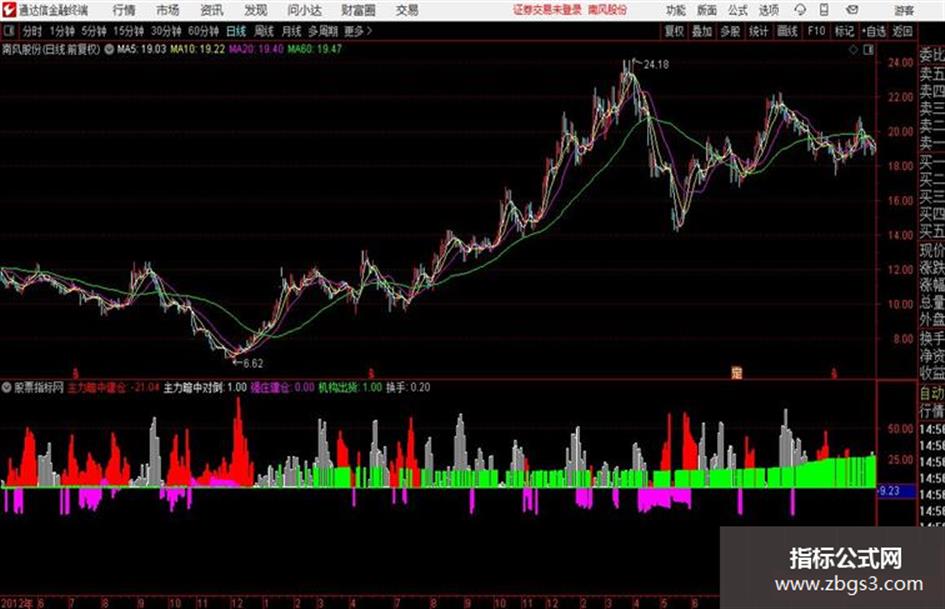Select the 月线 monthly period tab

coord(292,31)
